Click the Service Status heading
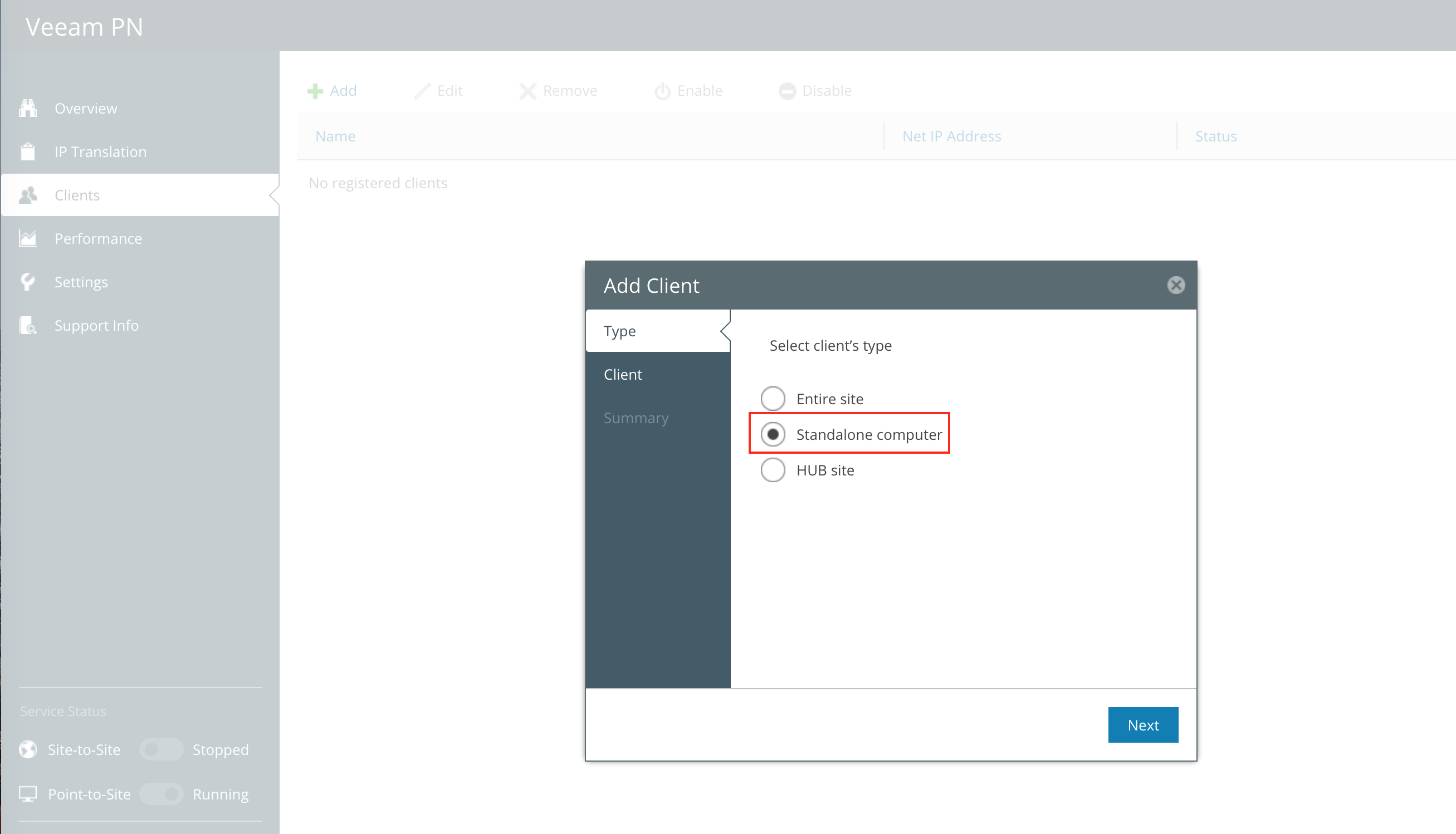This screenshot has height=834, width=1456. click(x=63, y=712)
